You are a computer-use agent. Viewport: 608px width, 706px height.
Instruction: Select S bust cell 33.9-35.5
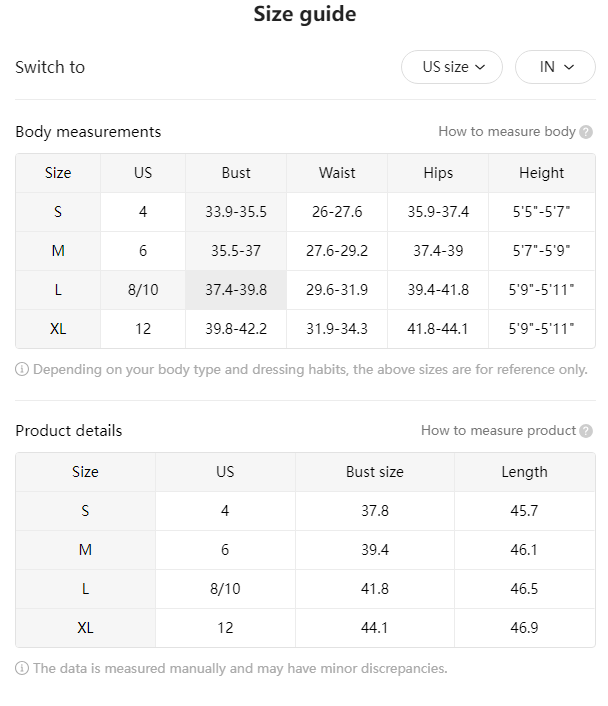point(236,212)
